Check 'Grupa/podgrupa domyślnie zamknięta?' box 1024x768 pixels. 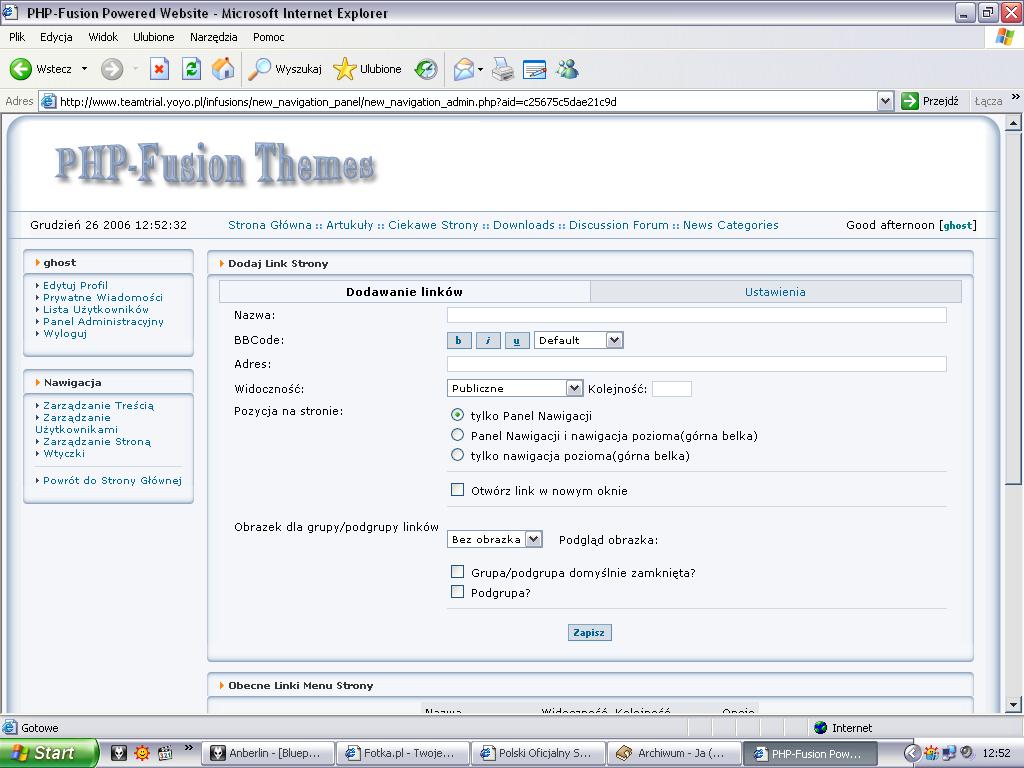(x=458, y=572)
